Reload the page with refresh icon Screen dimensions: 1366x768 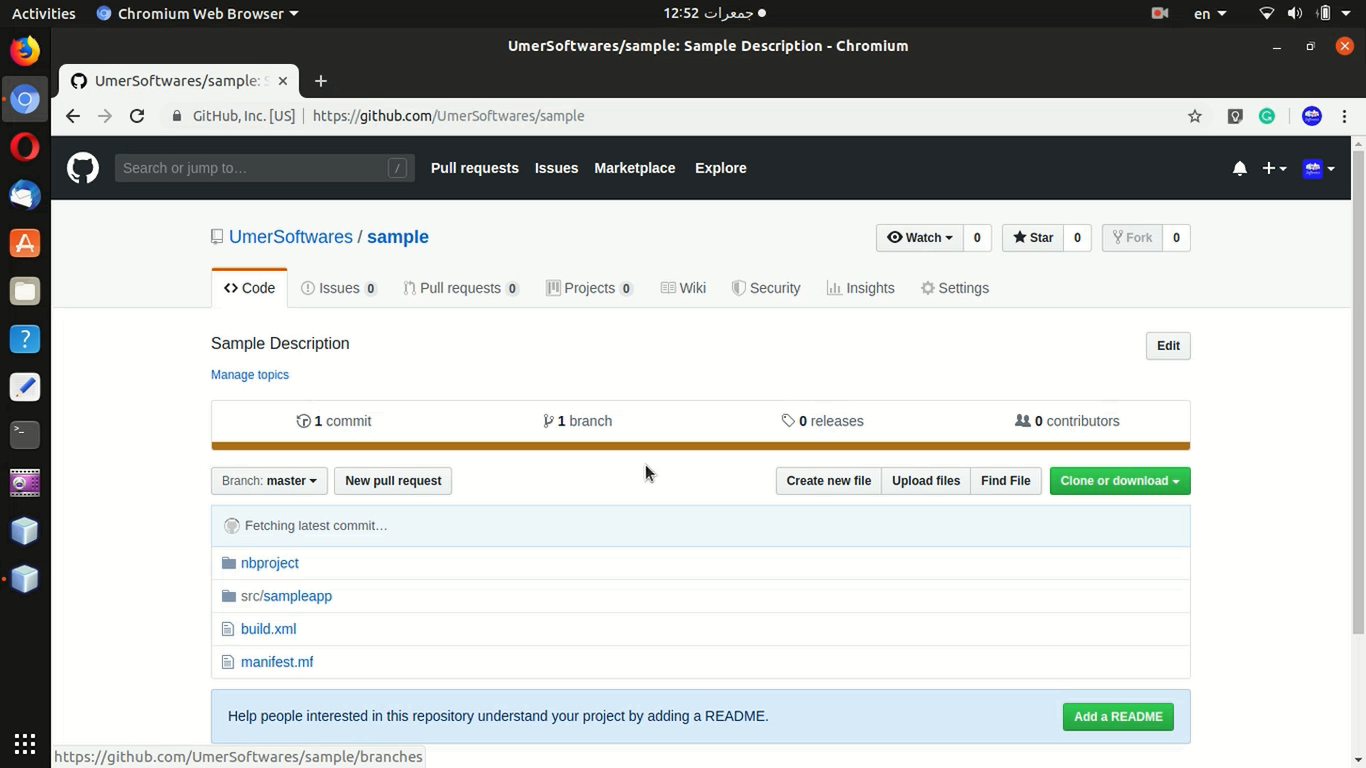pyautogui.click(x=137, y=116)
